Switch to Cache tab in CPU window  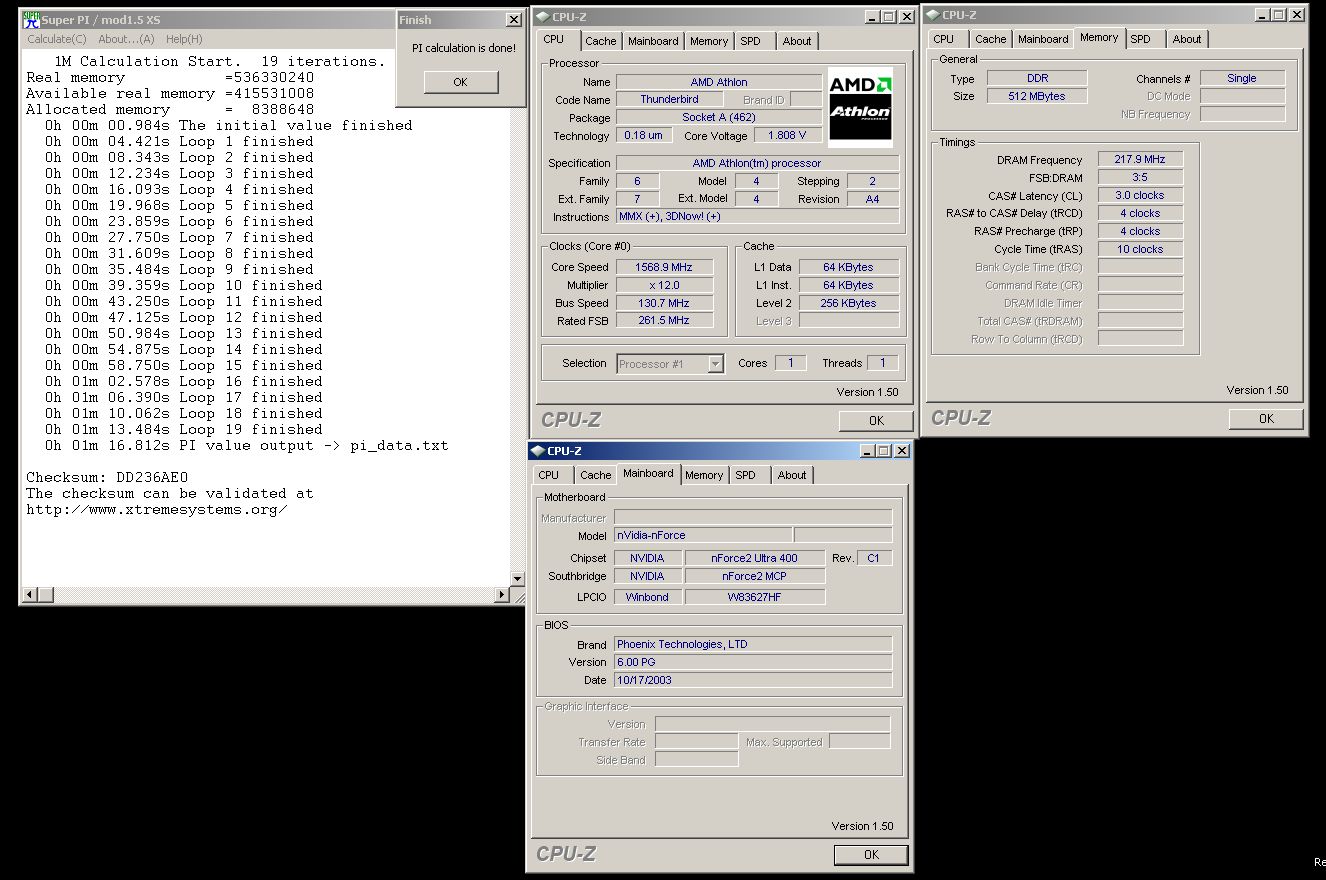tap(600, 41)
